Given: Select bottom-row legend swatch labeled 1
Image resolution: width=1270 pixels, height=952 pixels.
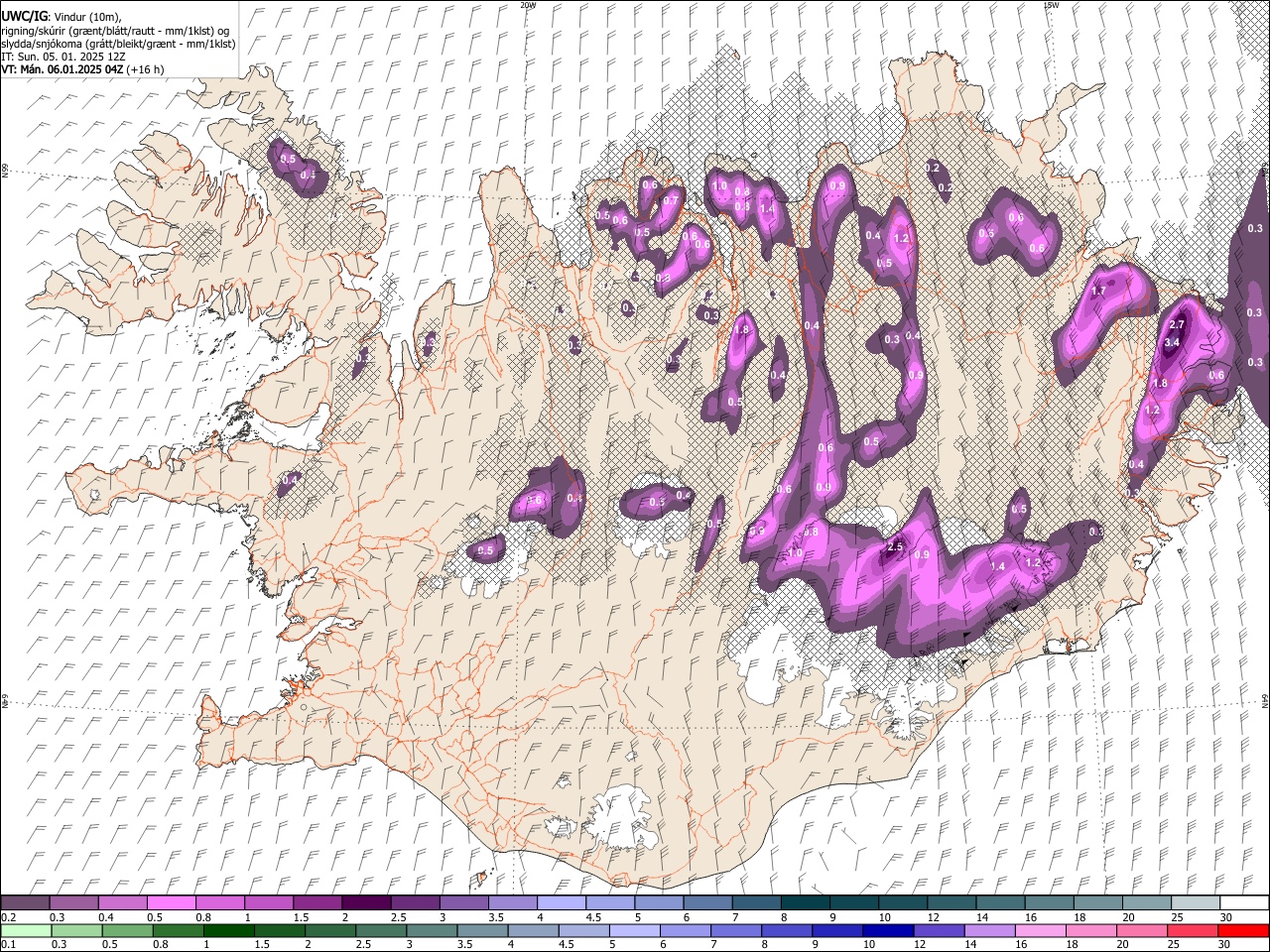Looking at the screenshot, I should [x=228, y=930].
